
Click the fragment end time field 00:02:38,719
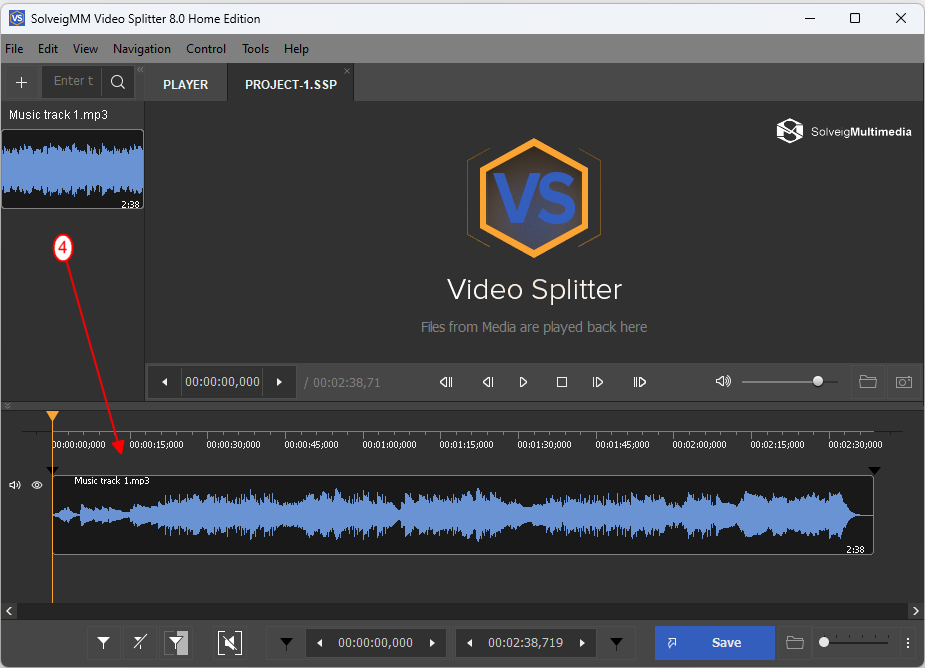pyautogui.click(x=525, y=643)
